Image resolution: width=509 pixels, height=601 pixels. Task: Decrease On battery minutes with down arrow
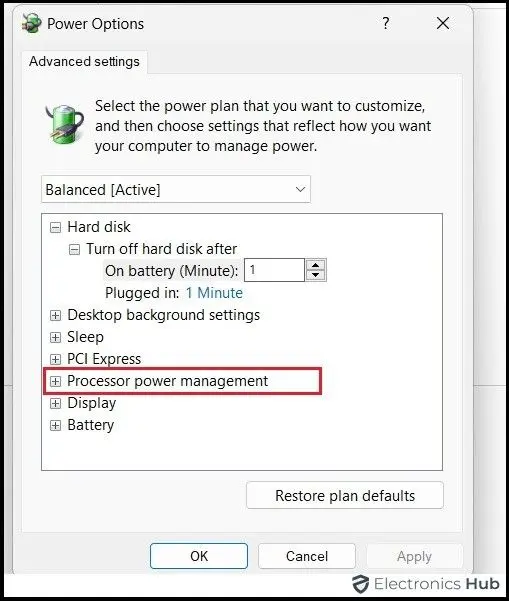pyautogui.click(x=315, y=275)
